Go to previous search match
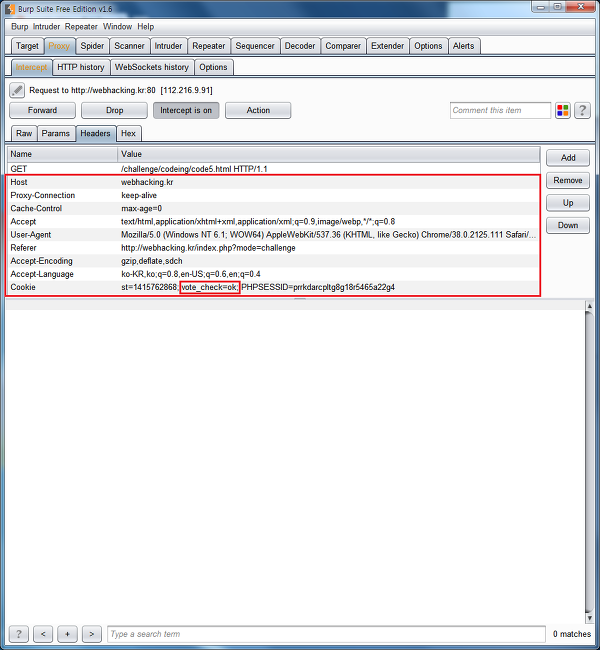 click(43, 633)
